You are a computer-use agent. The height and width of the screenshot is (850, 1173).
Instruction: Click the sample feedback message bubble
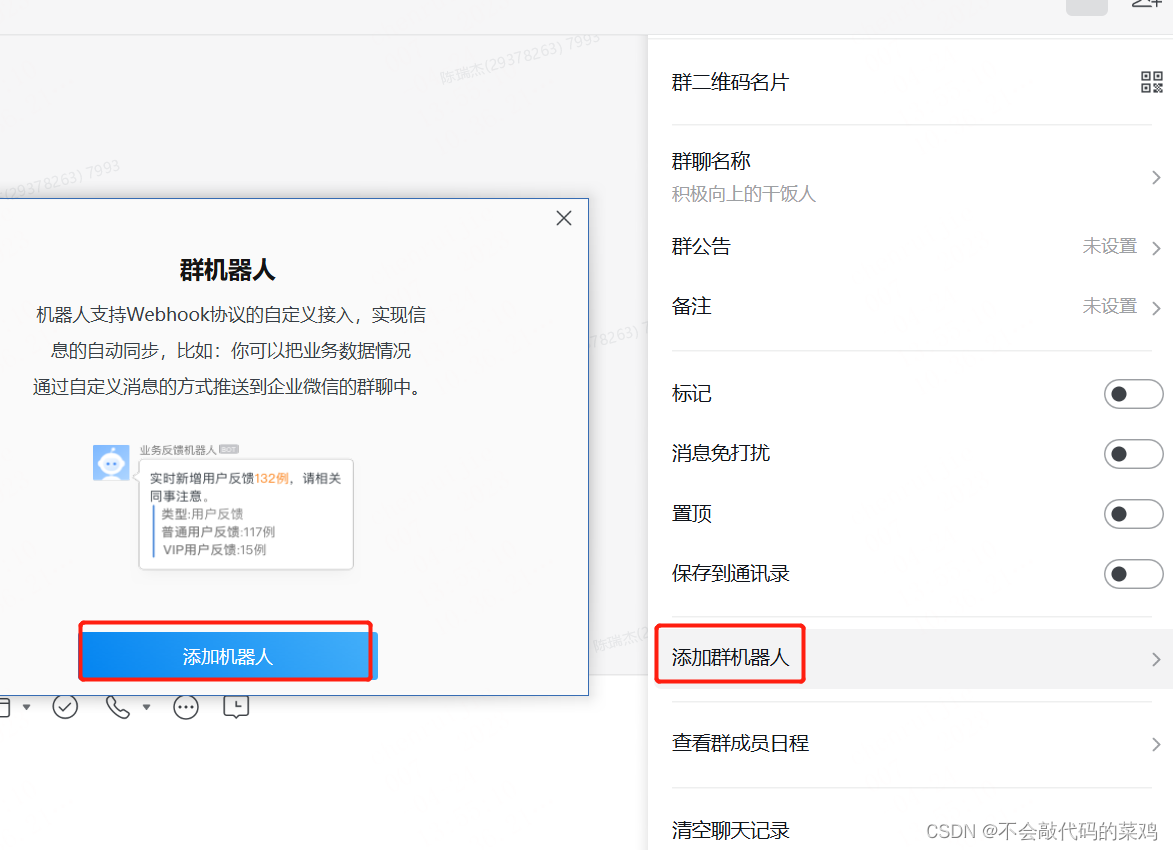(x=246, y=514)
